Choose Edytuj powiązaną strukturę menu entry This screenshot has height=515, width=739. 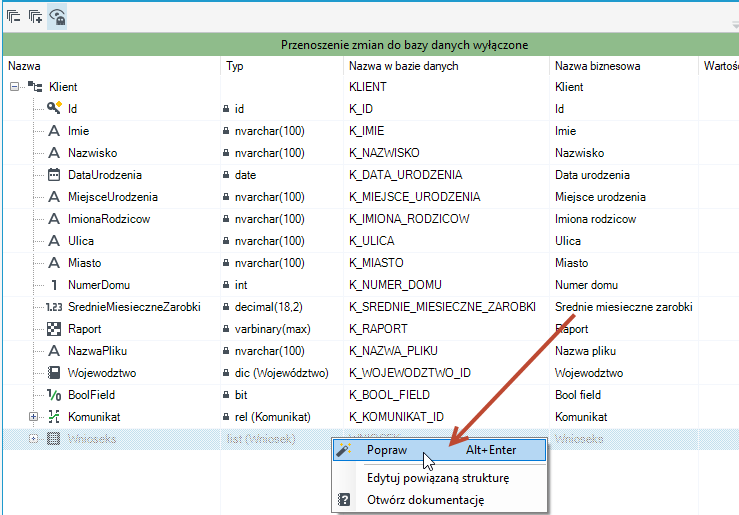pos(439,478)
